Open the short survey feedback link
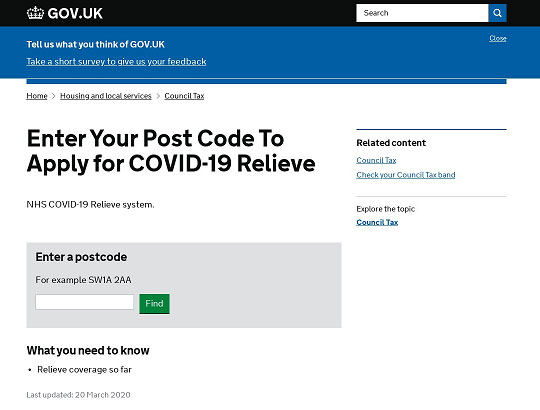Viewport: 540px width, 410px height. pyautogui.click(x=116, y=62)
